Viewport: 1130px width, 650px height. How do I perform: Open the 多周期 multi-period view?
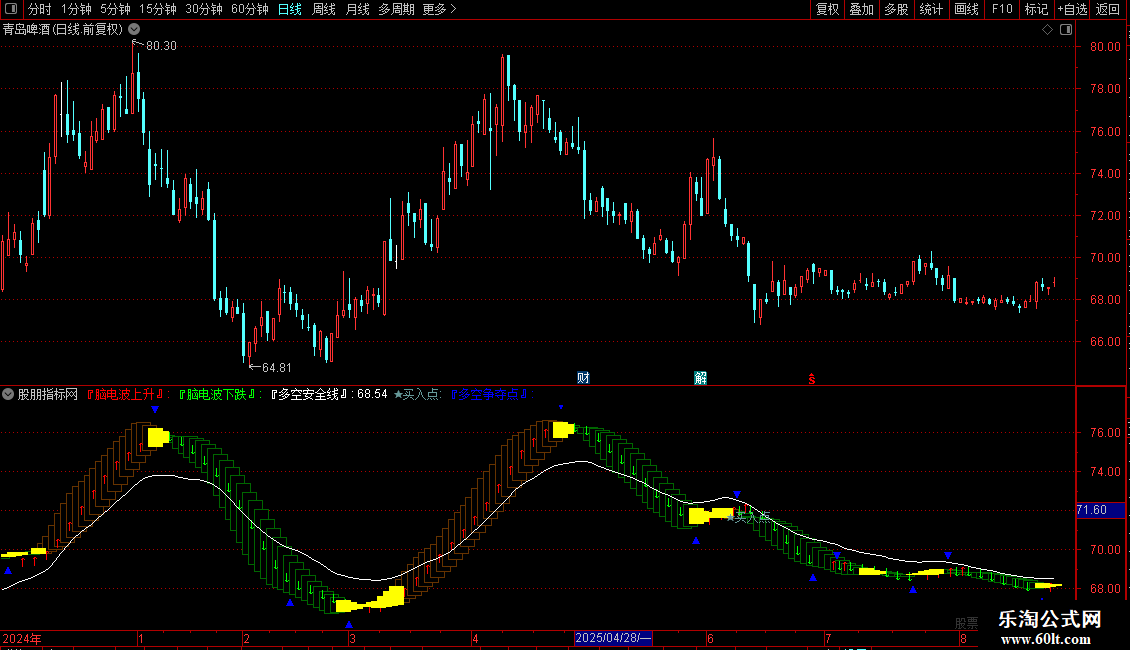click(396, 9)
